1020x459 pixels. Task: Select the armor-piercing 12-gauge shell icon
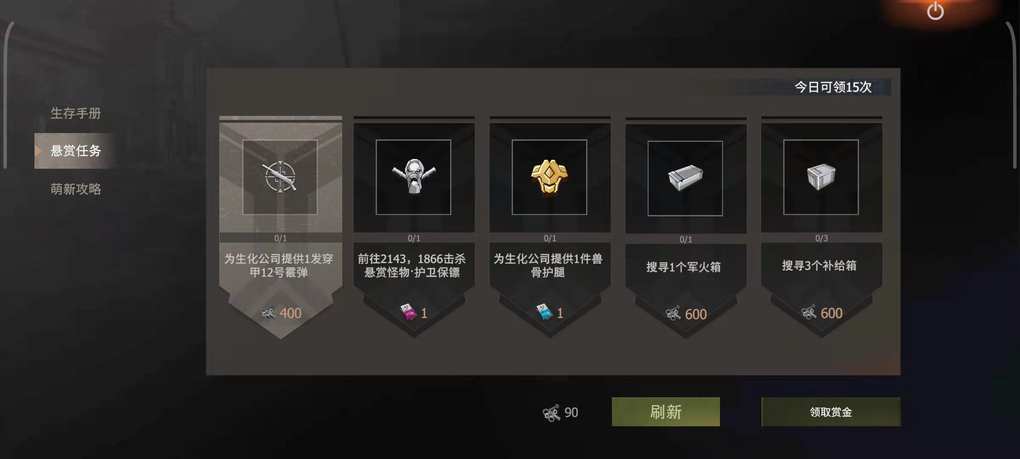[x=280, y=176]
